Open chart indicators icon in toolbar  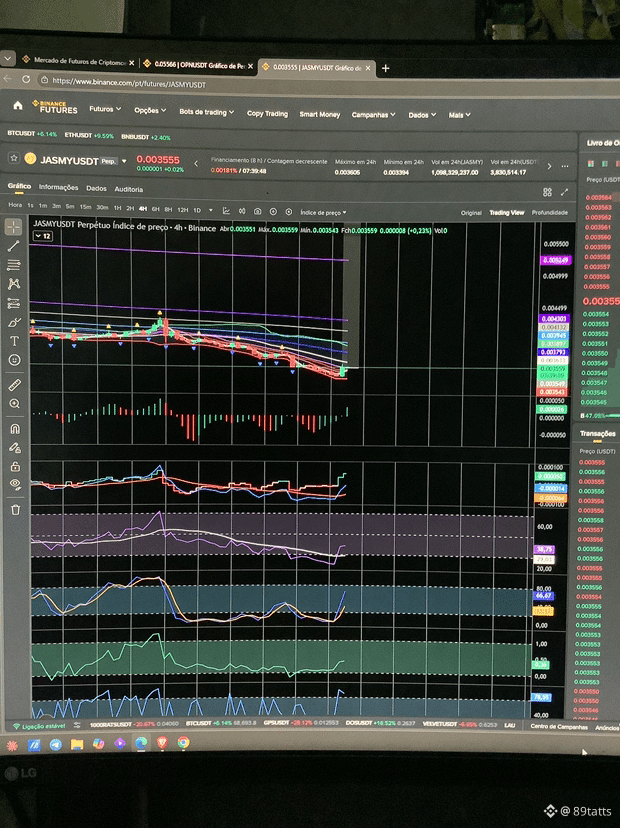(x=226, y=211)
